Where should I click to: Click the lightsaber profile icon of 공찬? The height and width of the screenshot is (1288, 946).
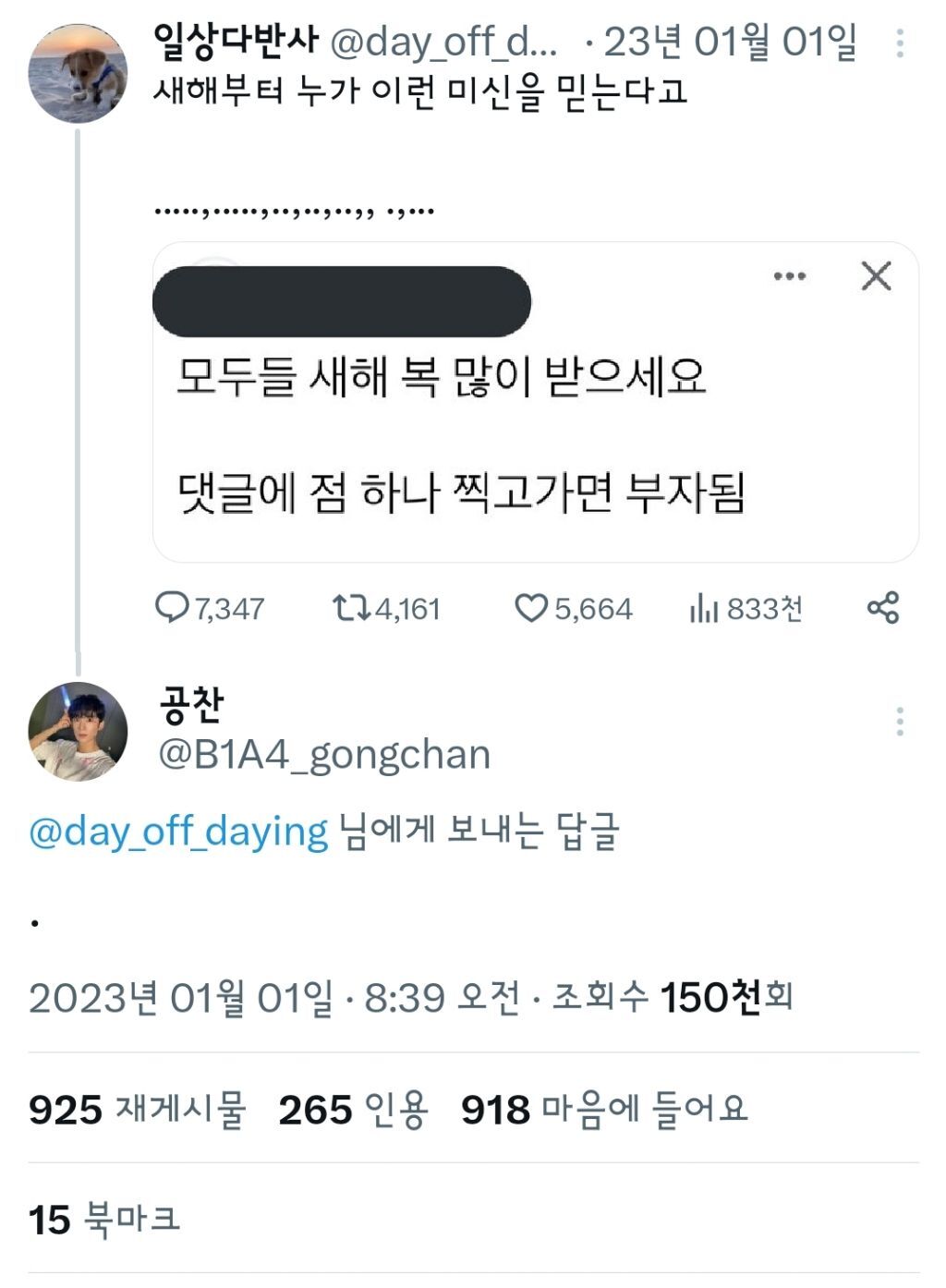[78, 732]
